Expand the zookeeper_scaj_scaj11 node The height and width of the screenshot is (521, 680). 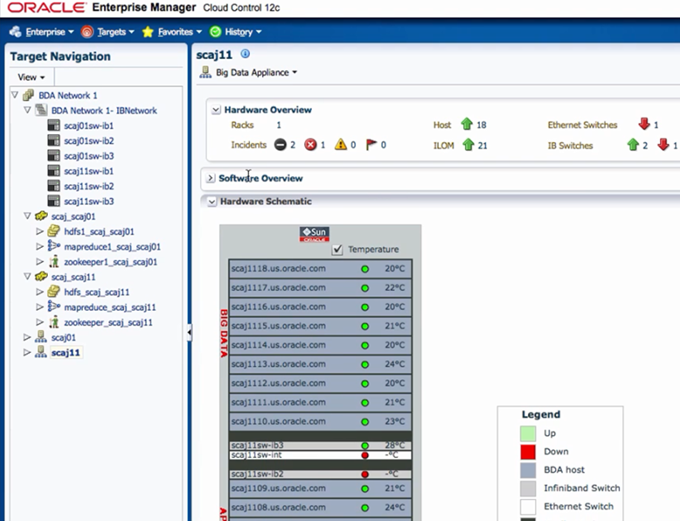coord(39,322)
